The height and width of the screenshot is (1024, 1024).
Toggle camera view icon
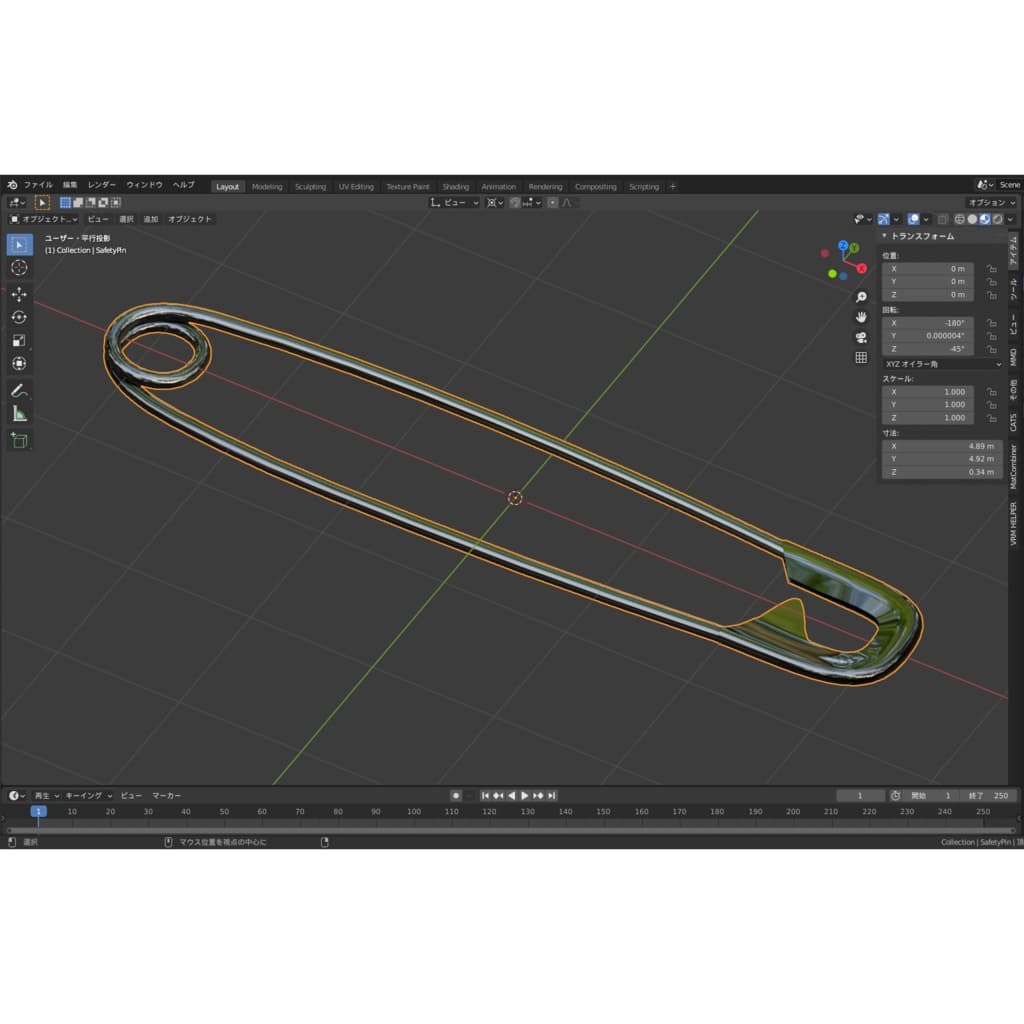(x=861, y=338)
